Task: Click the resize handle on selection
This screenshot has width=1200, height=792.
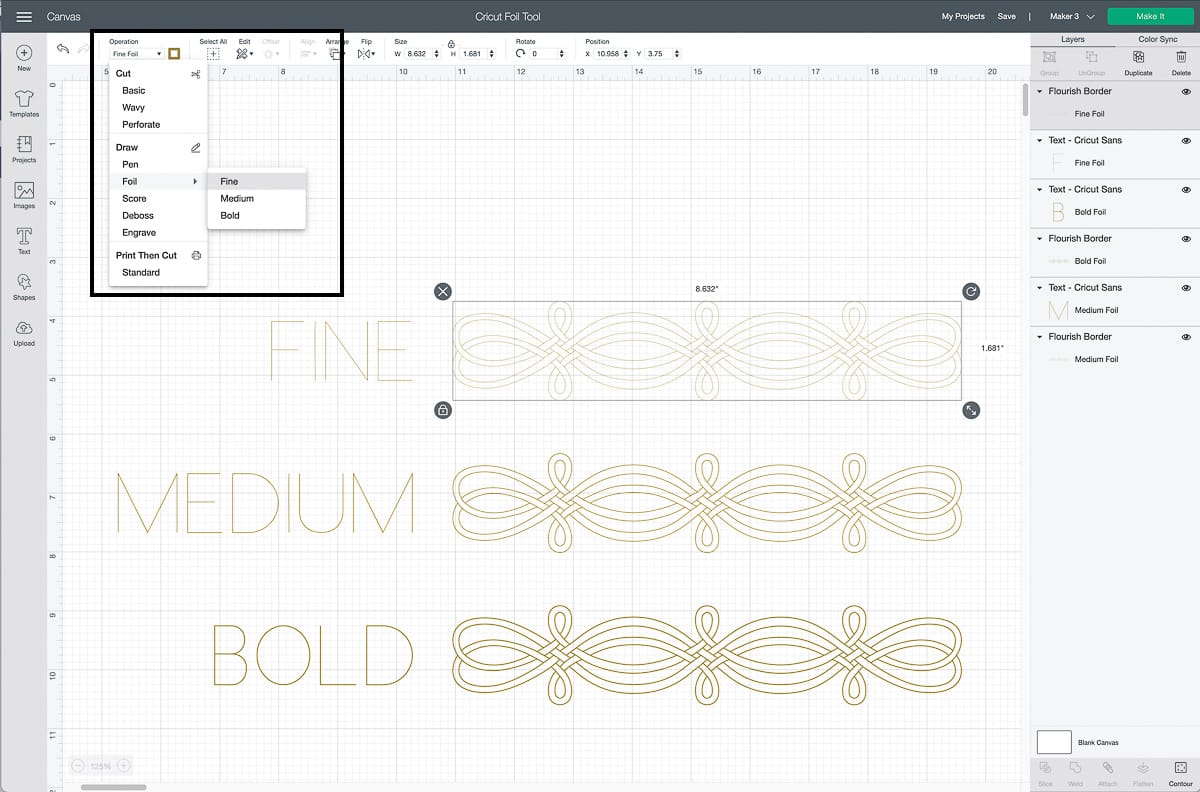Action: click(x=971, y=410)
